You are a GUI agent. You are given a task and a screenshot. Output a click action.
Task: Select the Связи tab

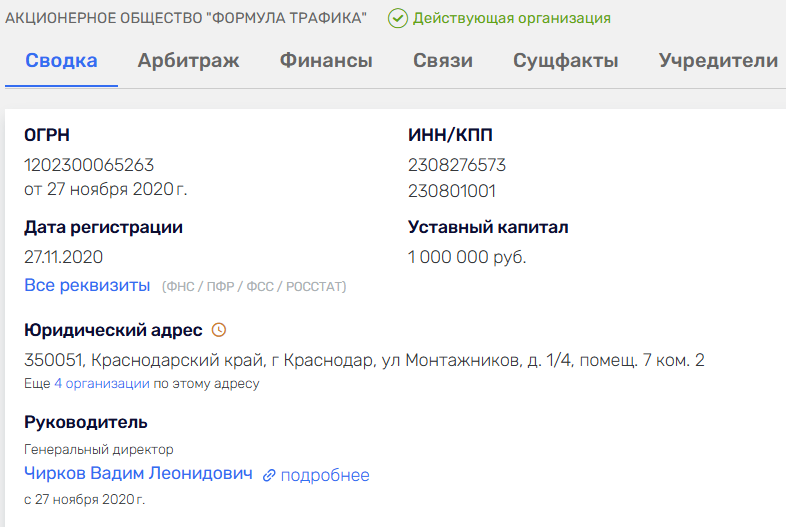(x=443, y=61)
